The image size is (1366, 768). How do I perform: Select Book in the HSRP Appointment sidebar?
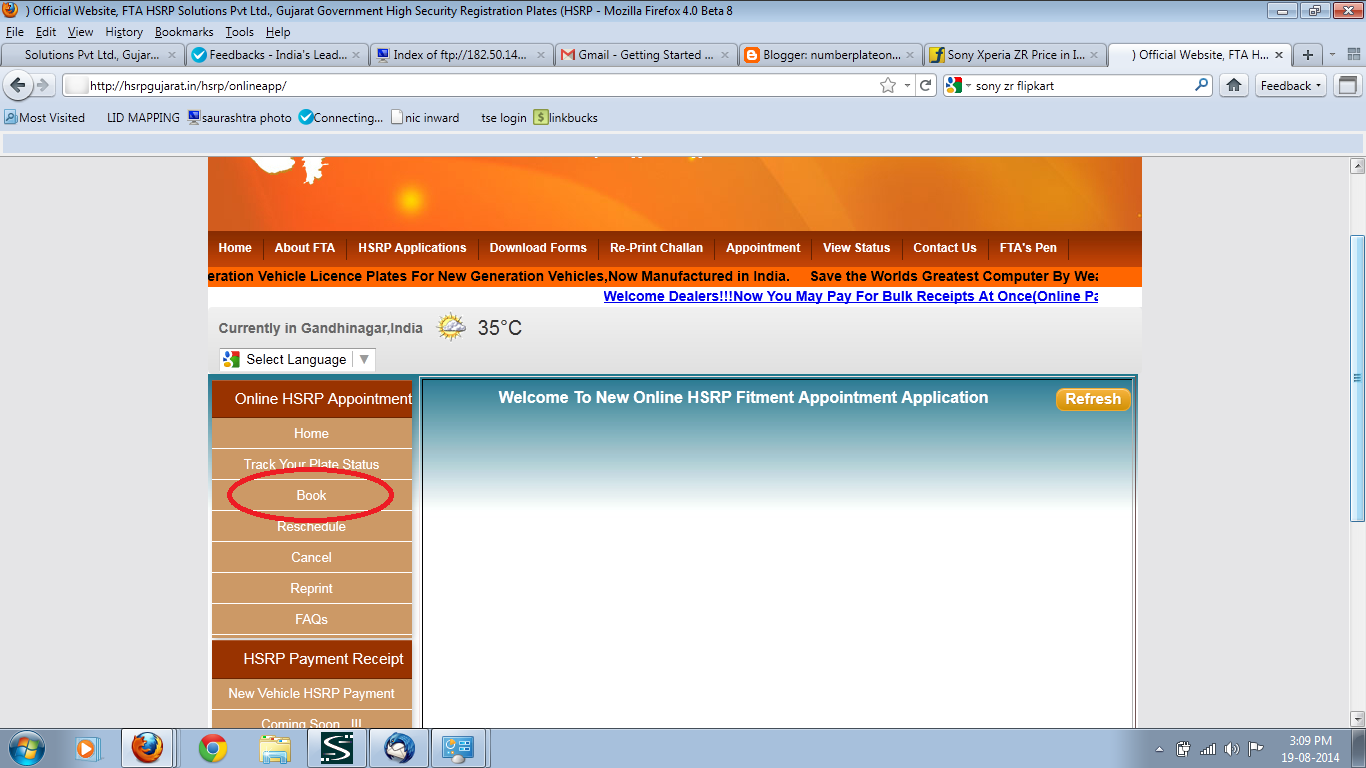(311, 495)
